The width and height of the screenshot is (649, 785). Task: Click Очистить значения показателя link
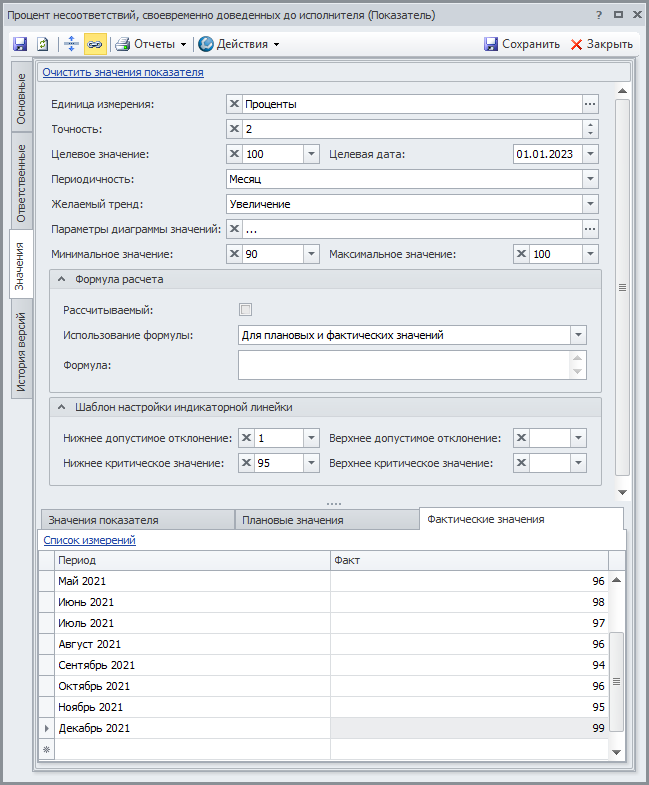(x=122, y=72)
